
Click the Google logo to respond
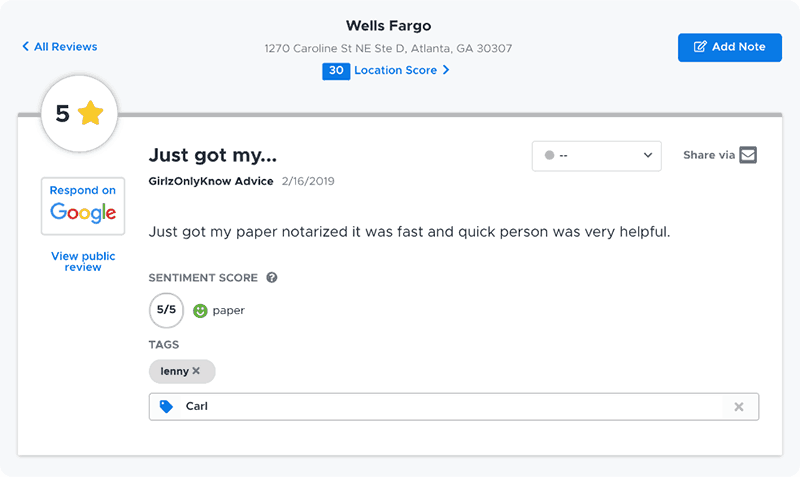83,213
